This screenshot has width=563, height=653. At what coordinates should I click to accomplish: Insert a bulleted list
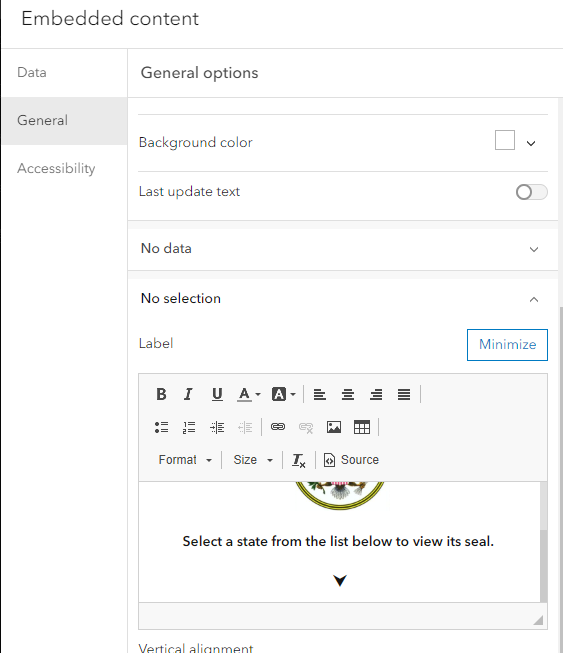(x=161, y=427)
